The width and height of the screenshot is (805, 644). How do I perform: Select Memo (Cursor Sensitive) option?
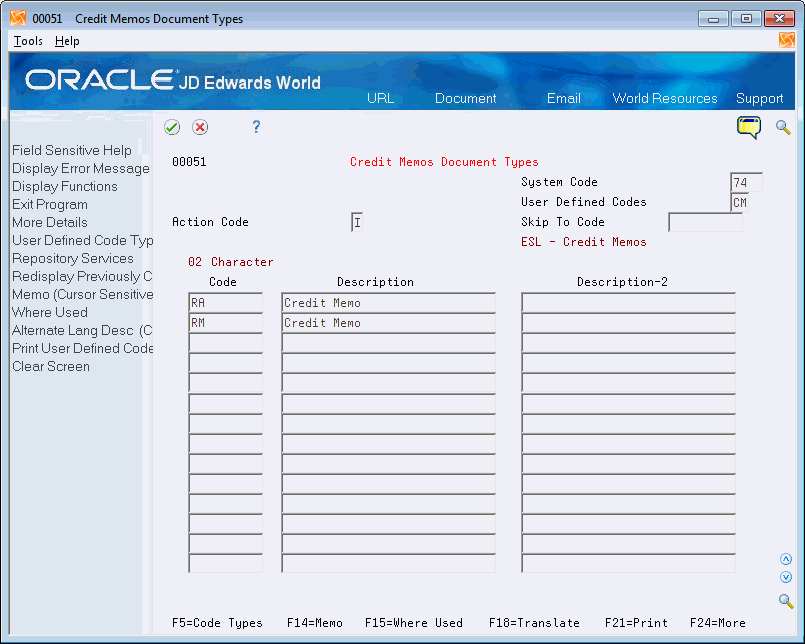pos(82,294)
